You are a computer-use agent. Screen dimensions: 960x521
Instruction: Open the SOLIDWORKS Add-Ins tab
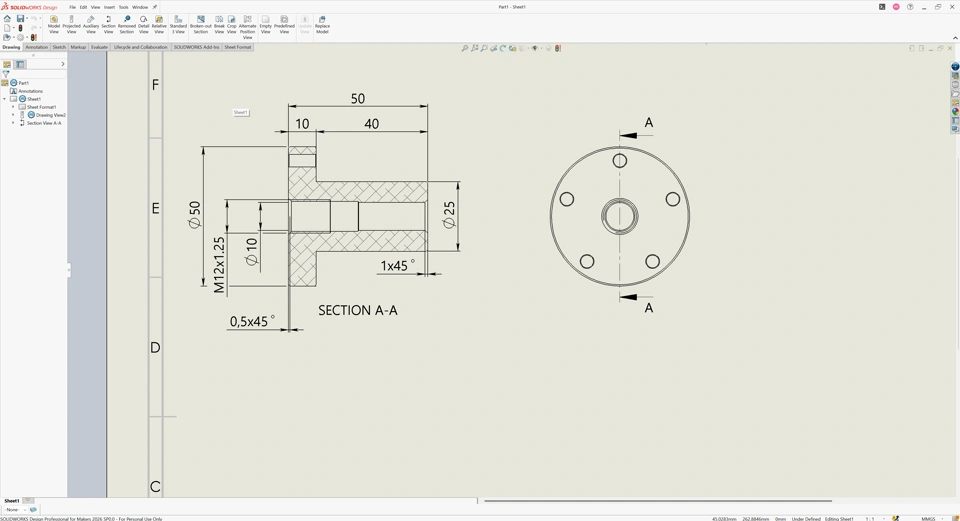tap(196, 47)
